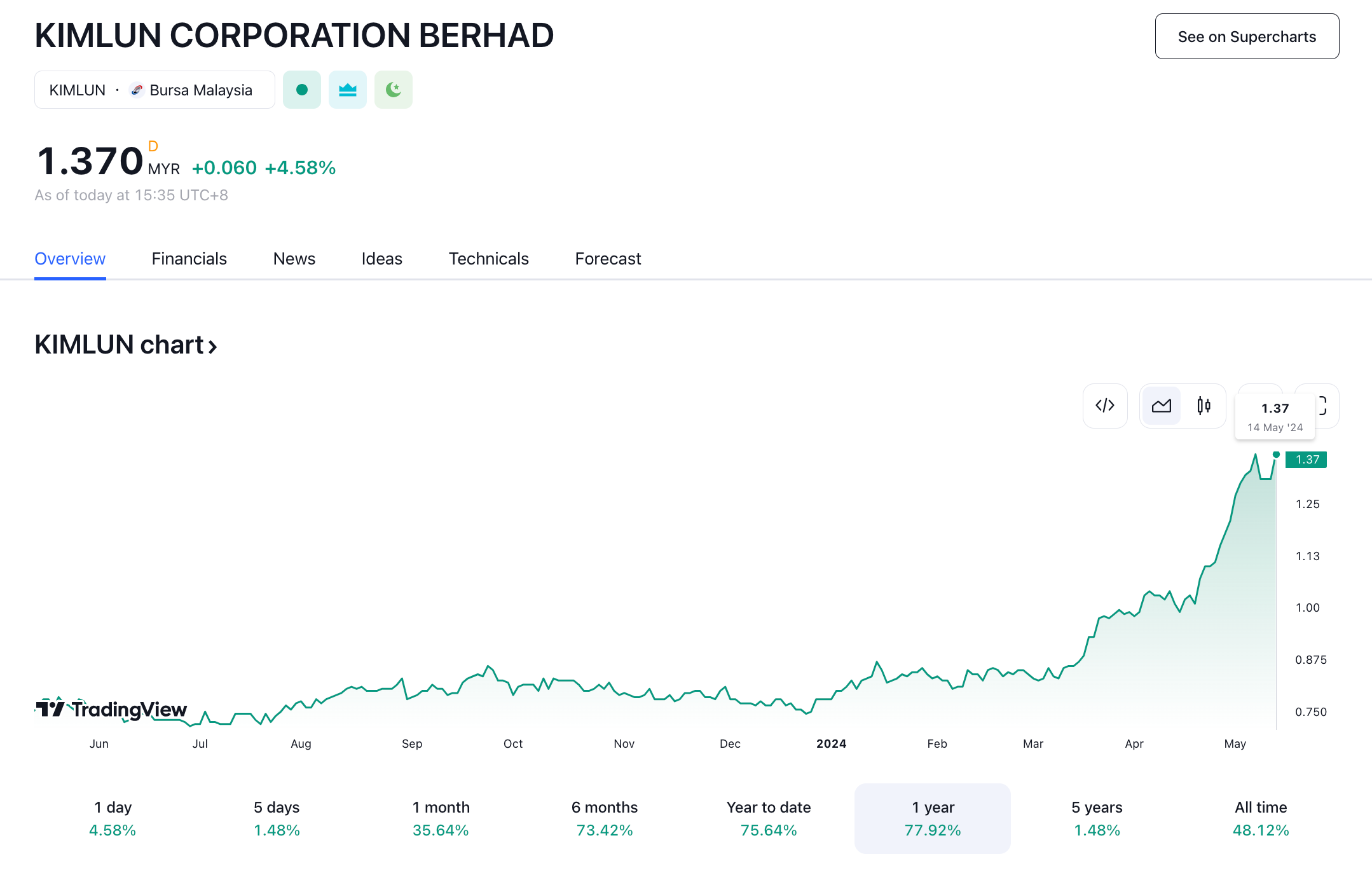Viewport: 1372px width, 880px height.
Task: Go to the Forecast tab
Action: (608, 259)
